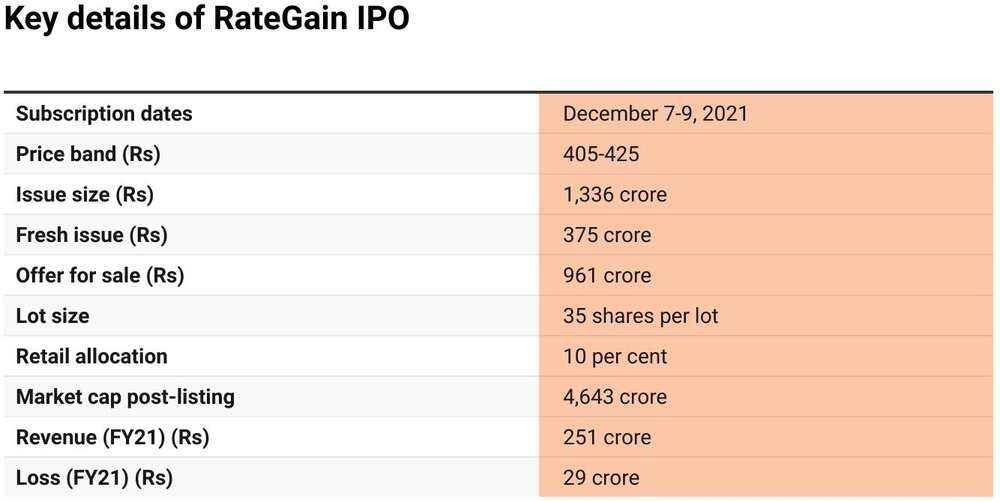The image size is (1000, 502).
Task: Select the Market cap post-listing label
Action: (125, 397)
